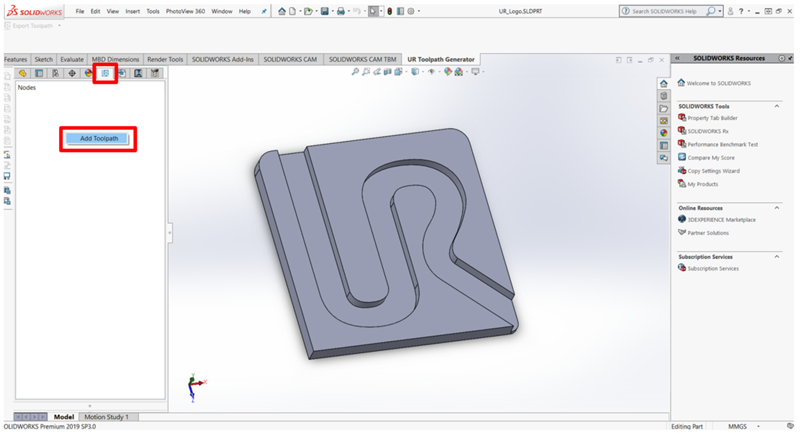
Task: Open the FeatureManager design tree tab icon
Action: [23, 73]
